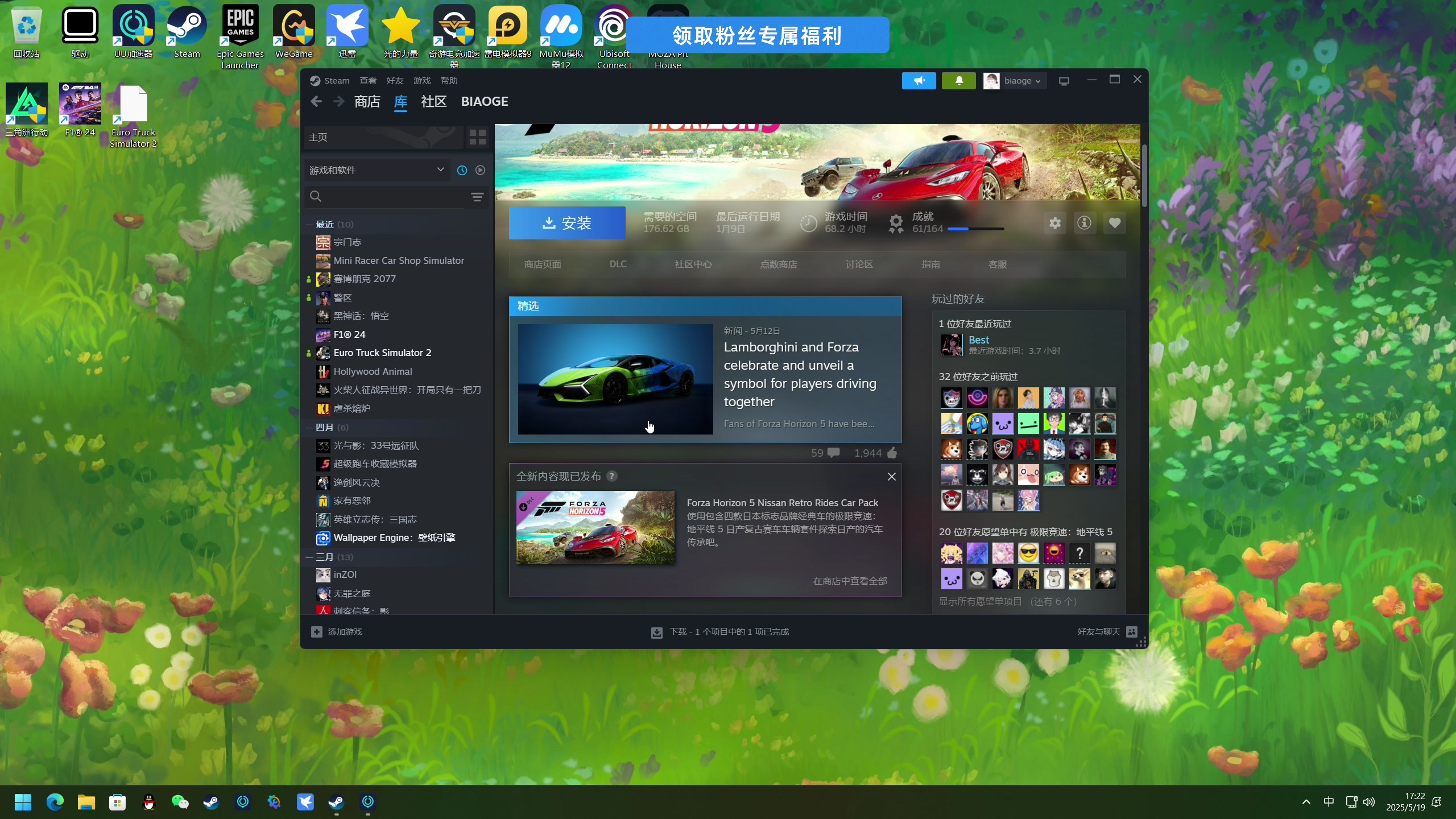Click the comments icon with 59
This screenshot has height=819, width=1456.
click(x=834, y=453)
